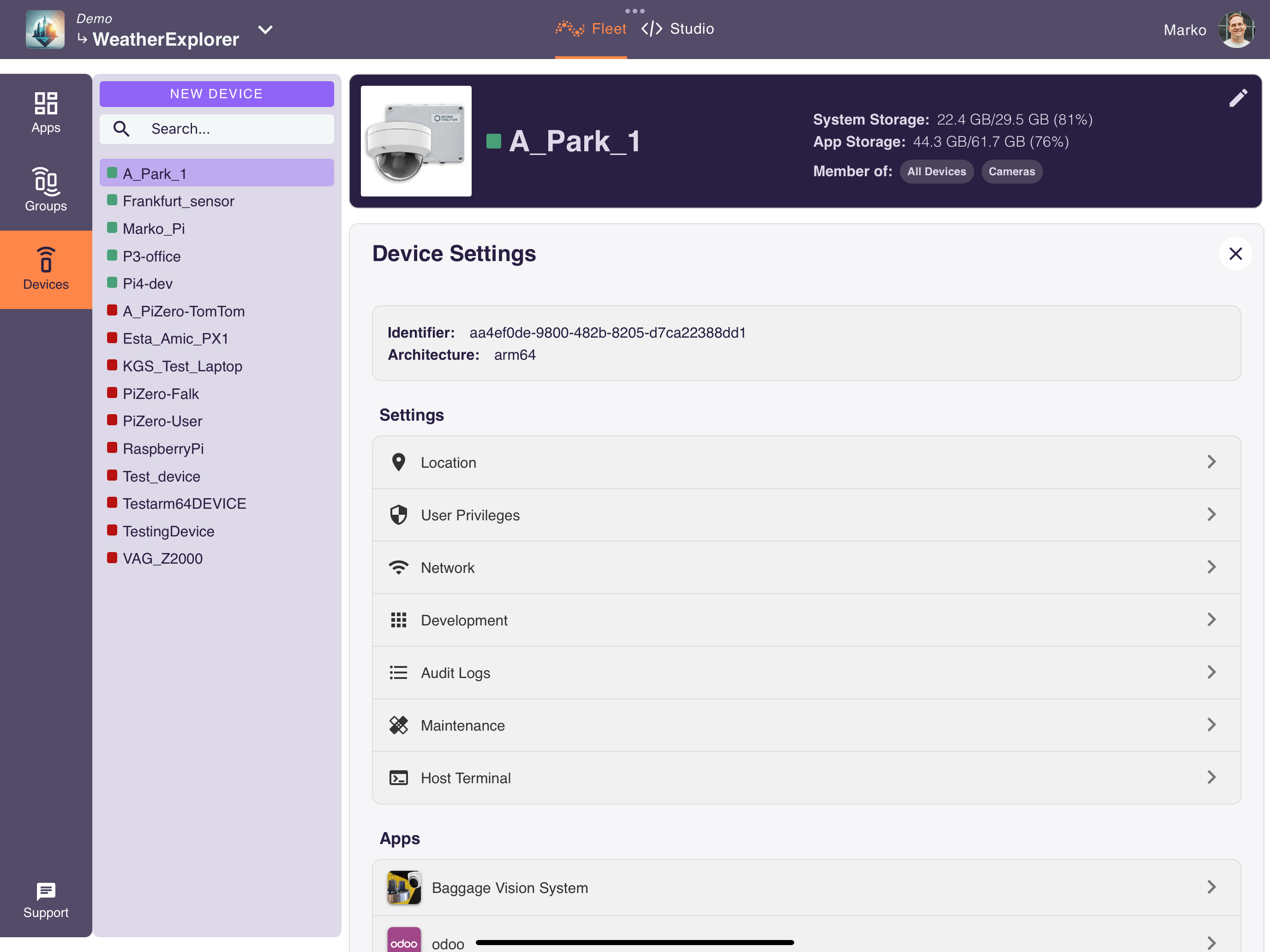Image resolution: width=1270 pixels, height=952 pixels.
Task: Select RaspberryPi device
Action: pyautogui.click(x=216, y=449)
